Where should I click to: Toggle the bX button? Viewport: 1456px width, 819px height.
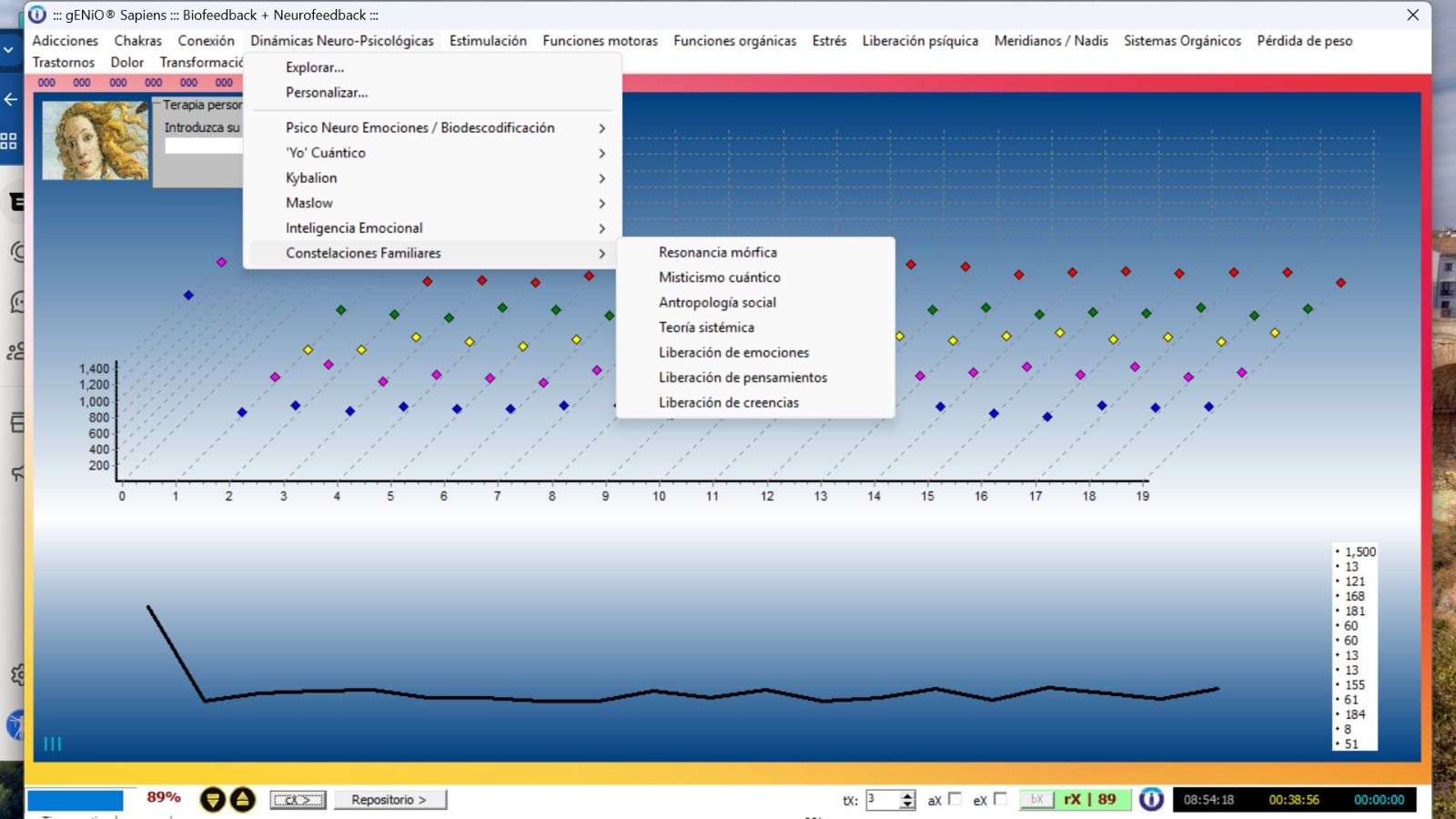point(1036,800)
